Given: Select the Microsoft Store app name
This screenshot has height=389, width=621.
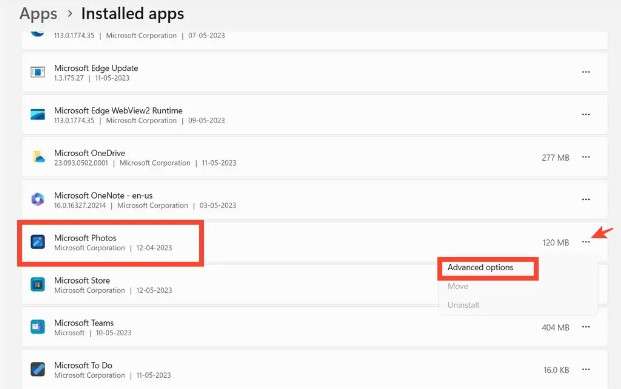Looking at the screenshot, I should pos(82,280).
